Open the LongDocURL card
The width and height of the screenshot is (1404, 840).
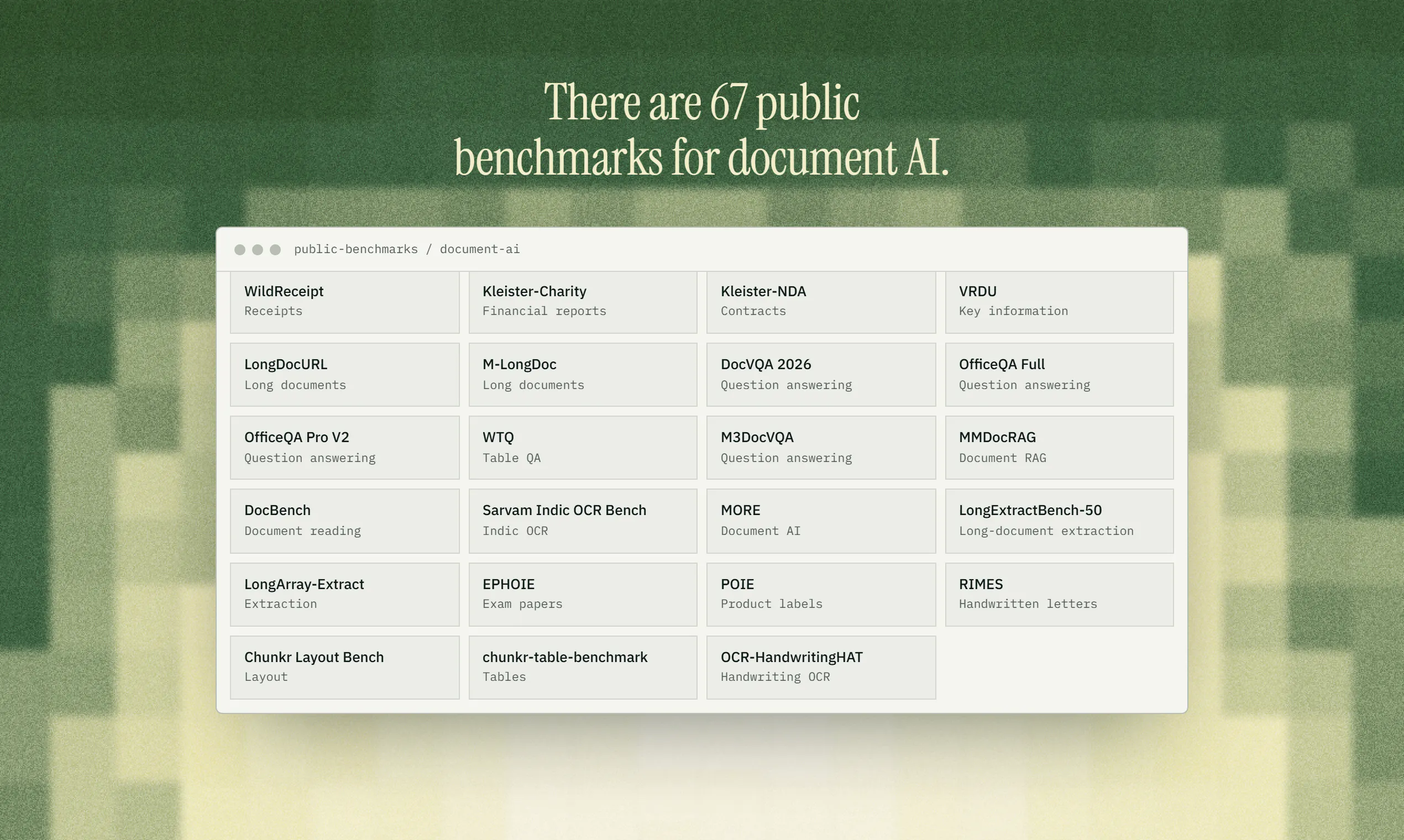point(345,375)
